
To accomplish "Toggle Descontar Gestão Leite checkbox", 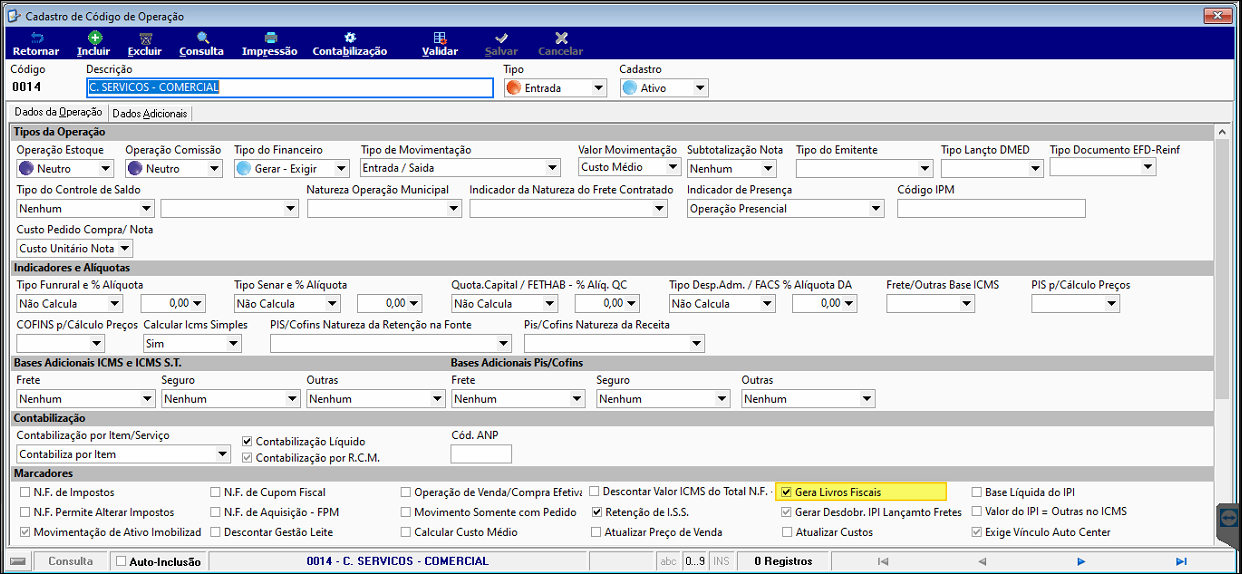I will [x=215, y=532].
